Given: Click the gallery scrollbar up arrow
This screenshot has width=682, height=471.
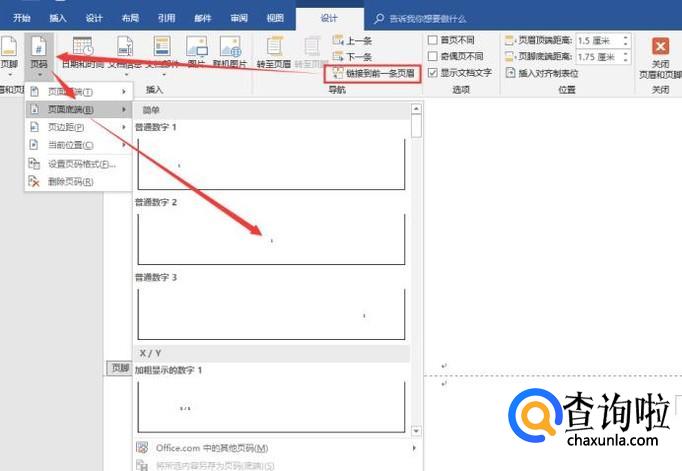Looking at the screenshot, I should tap(416, 108).
